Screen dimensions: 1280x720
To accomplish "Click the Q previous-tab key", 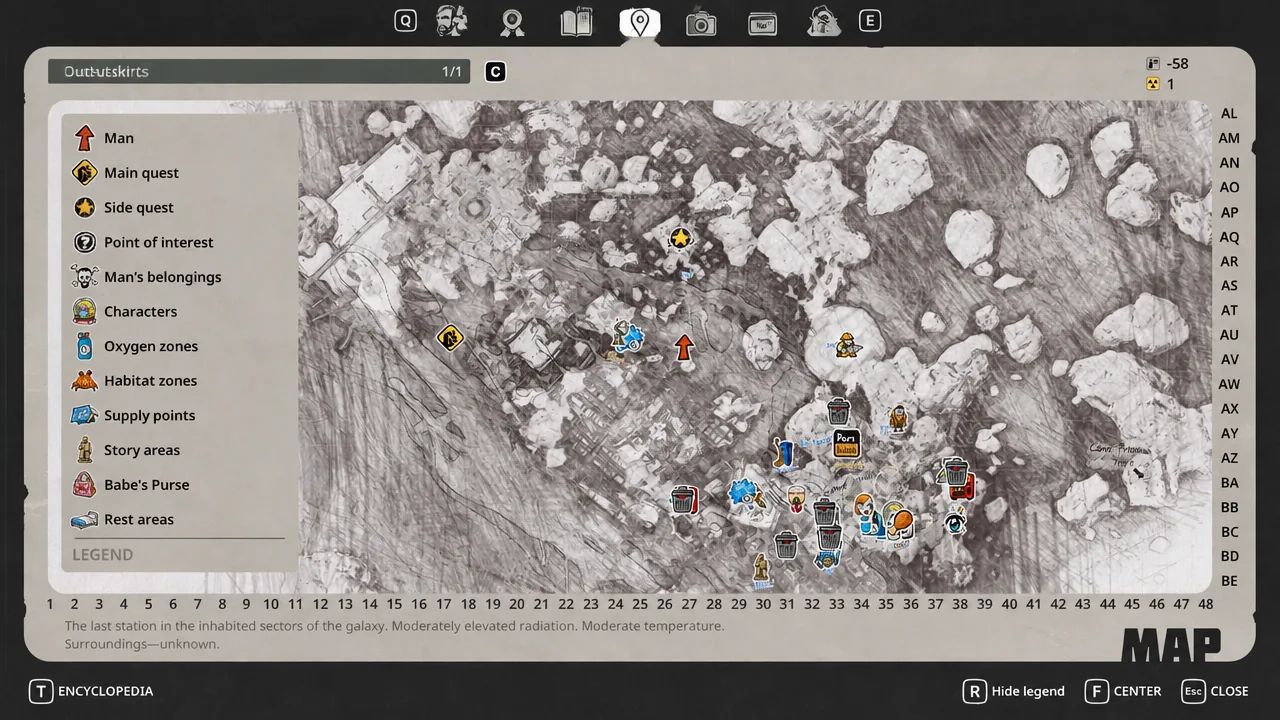I will pos(405,21).
